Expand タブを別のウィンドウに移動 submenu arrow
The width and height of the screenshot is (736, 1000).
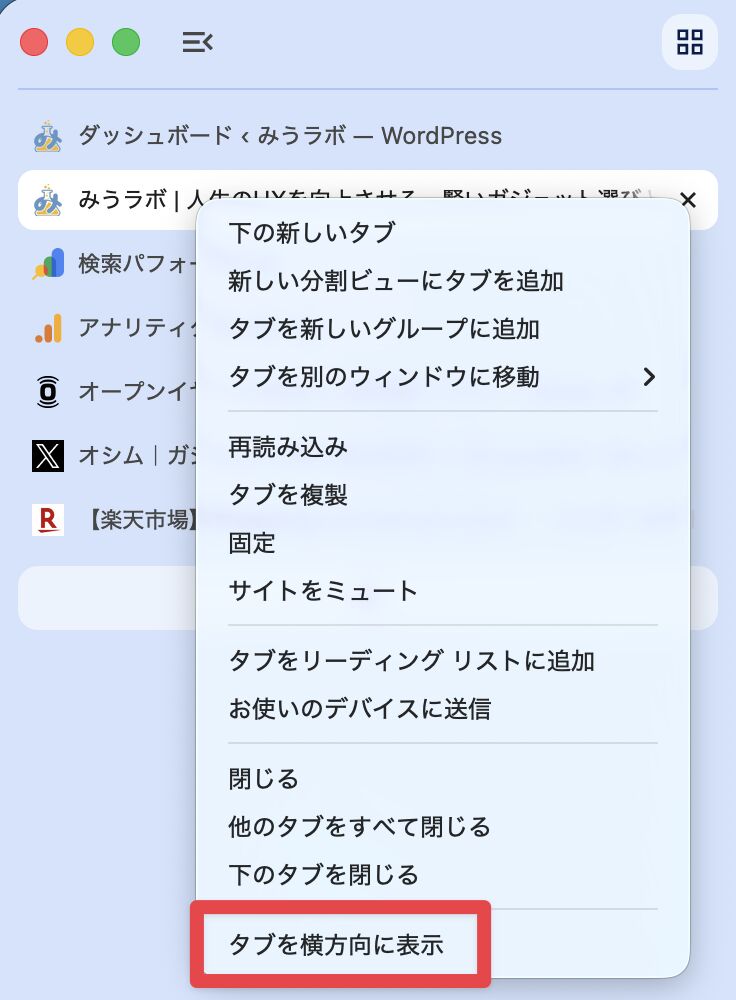(x=649, y=377)
